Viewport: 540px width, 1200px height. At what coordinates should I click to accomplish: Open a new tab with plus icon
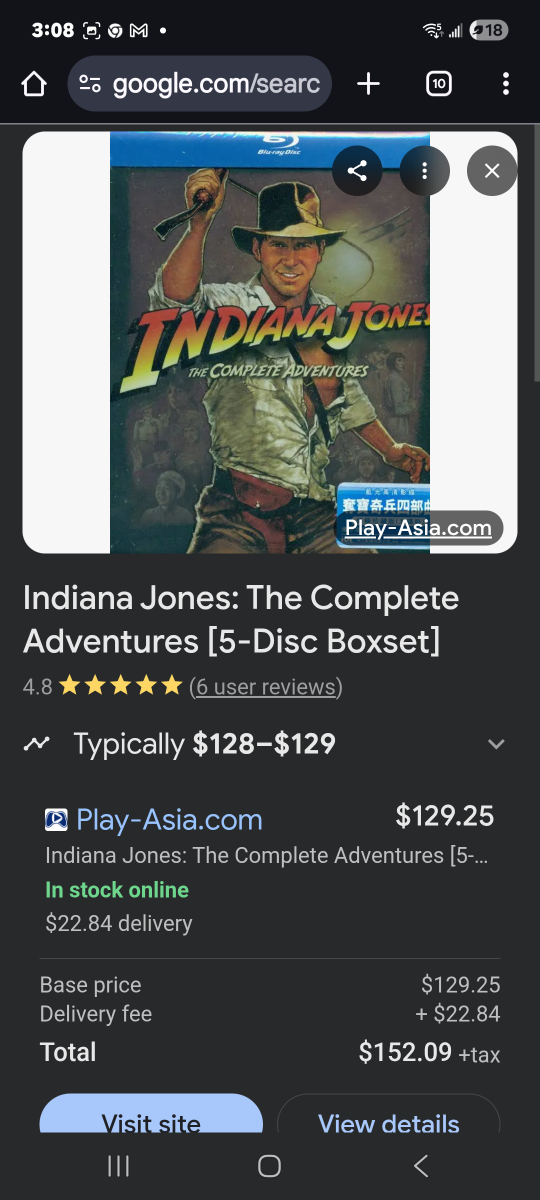click(368, 84)
